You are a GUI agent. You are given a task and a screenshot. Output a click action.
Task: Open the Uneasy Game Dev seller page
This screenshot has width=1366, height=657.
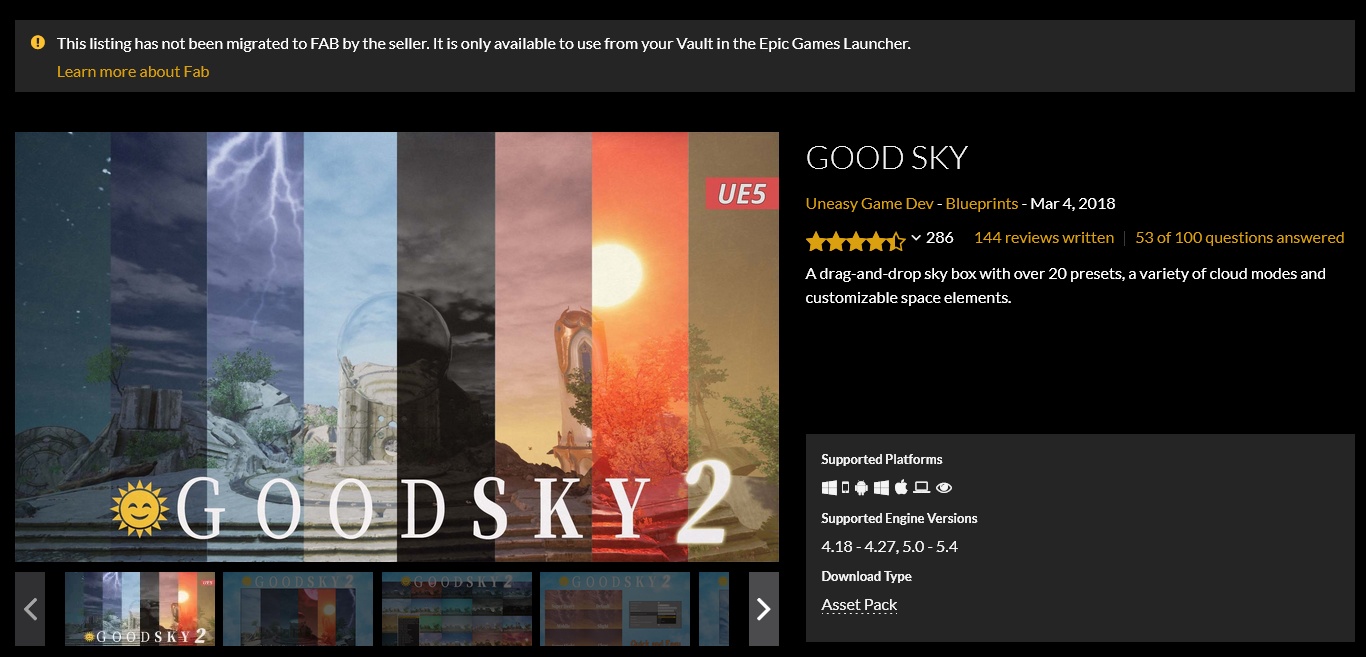[869, 203]
